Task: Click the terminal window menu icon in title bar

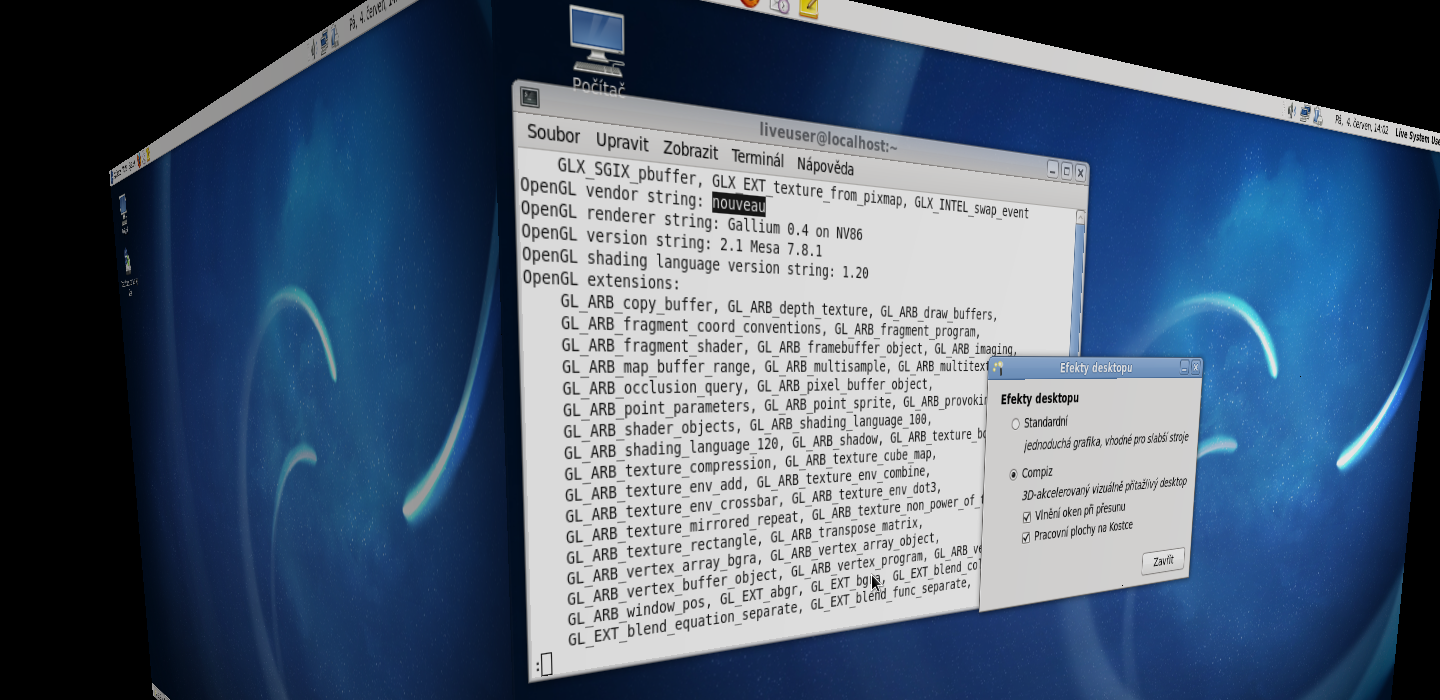Action: point(530,98)
